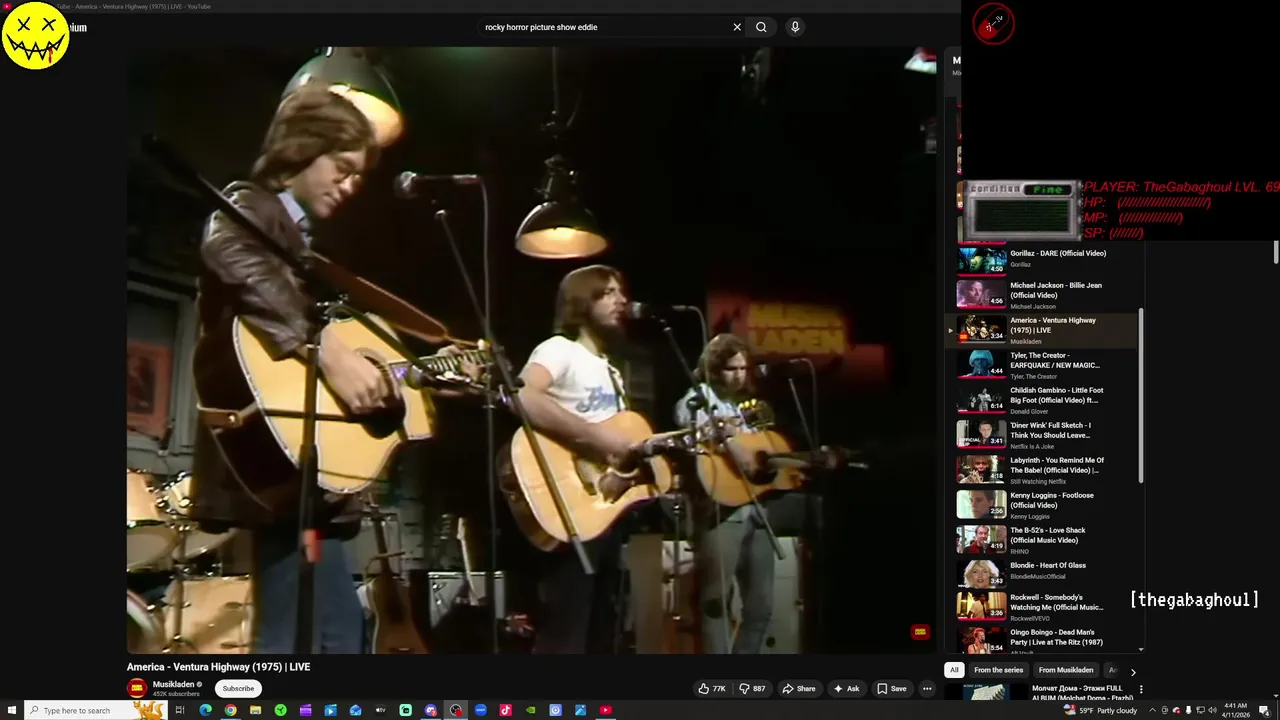Save the video to a playlist
This screenshot has height=720, width=1280.
[x=892, y=688]
